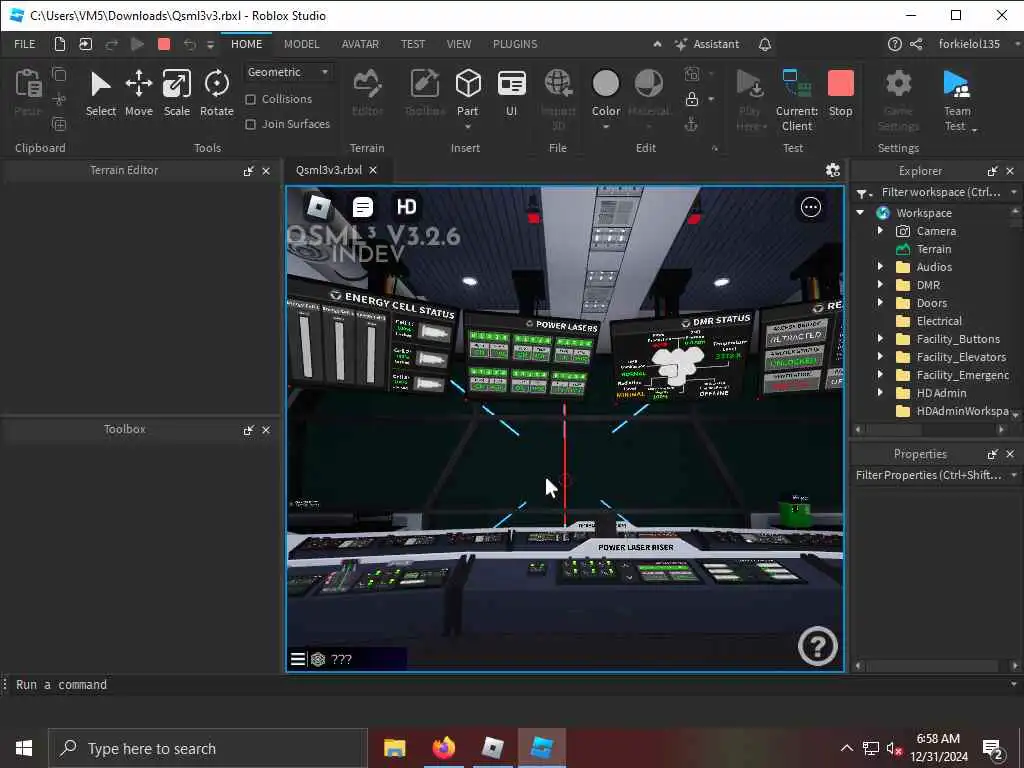
Task: Click the Filter Properties input field
Action: coord(929,475)
